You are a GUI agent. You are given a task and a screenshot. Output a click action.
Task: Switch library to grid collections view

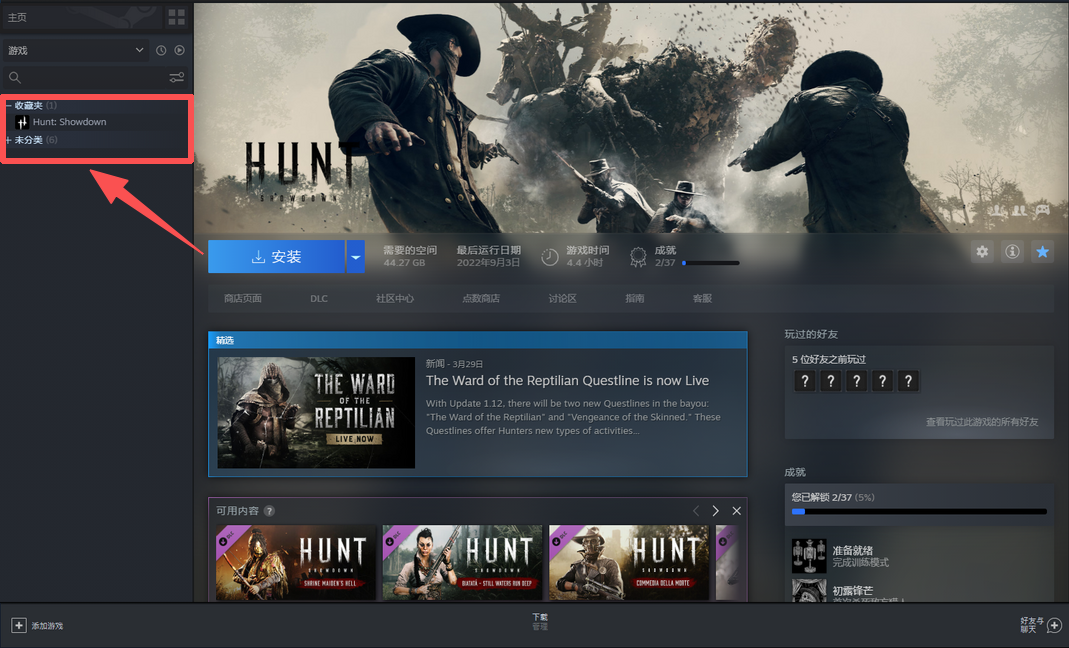click(177, 17)
